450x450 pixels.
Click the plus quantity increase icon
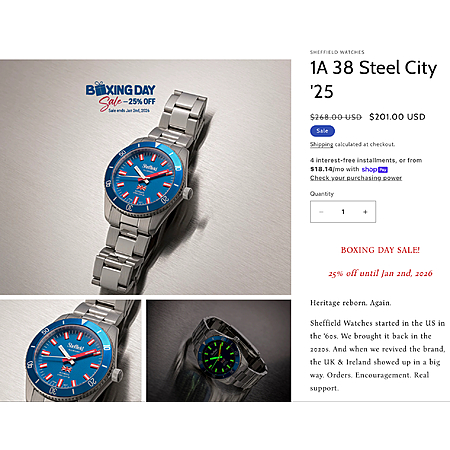point(365,212)
